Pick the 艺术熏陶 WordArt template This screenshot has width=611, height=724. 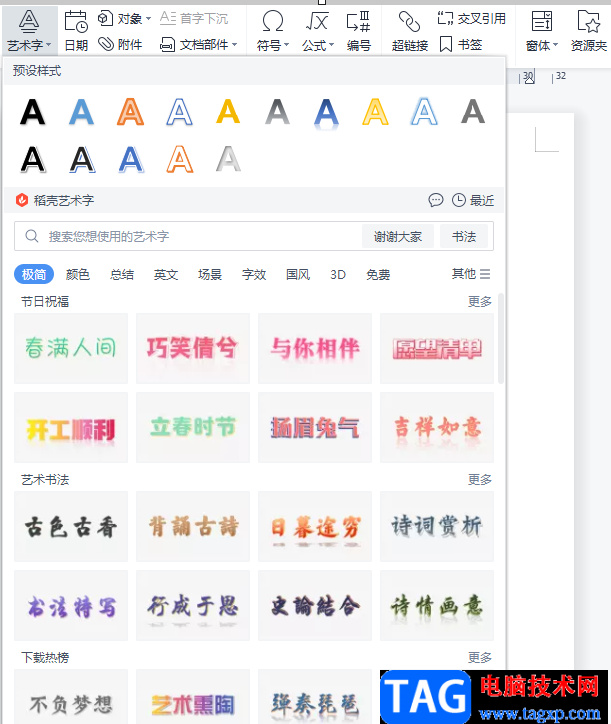[x=193, y=697]
